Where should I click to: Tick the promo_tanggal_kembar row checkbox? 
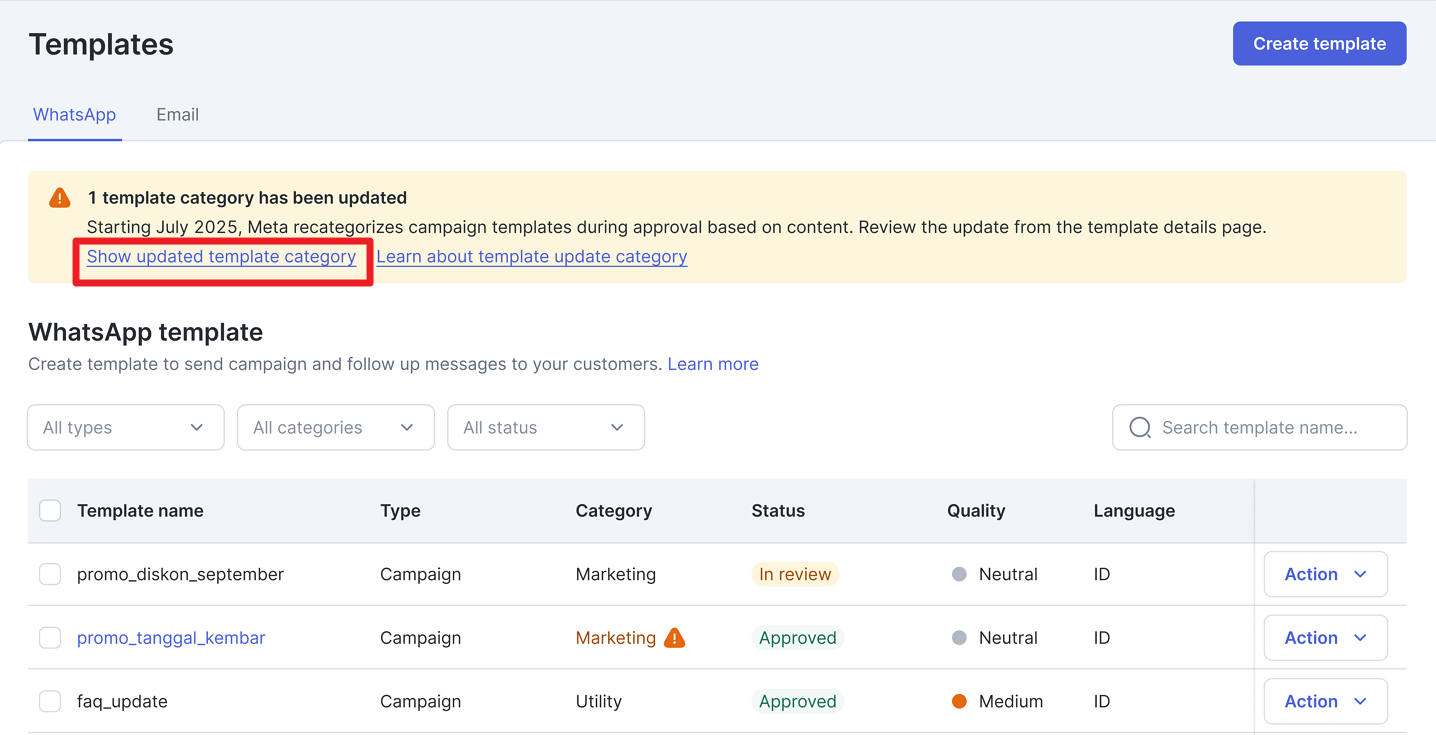pos(50,638)
